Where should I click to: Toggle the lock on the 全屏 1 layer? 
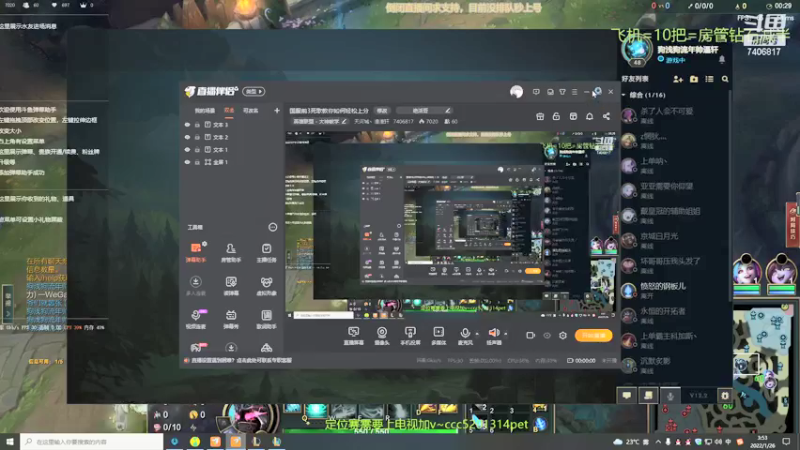tap(197, 162)
